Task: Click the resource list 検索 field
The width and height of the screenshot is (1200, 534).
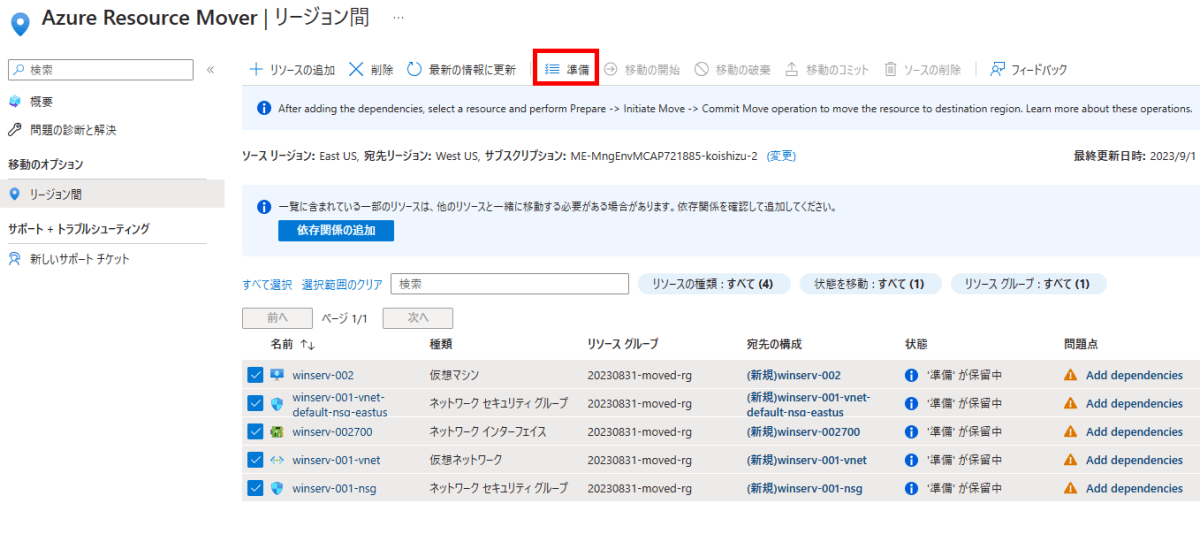Action: point(509,284)
